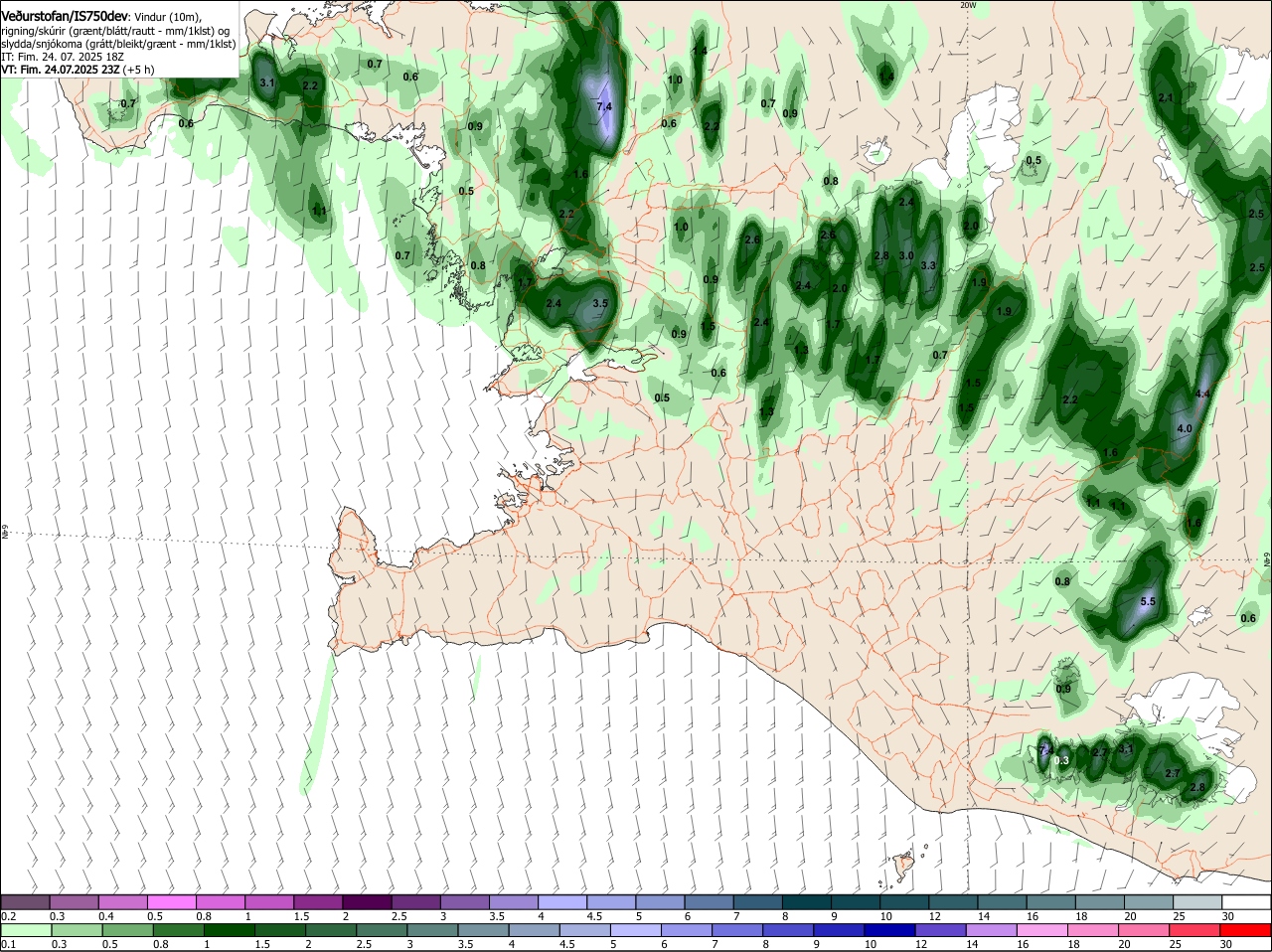Image resolution: width=1272 pixels, height=952 pixels.
Task: Select darkest purple swatch in top legend row
Action: click(367, 902)
